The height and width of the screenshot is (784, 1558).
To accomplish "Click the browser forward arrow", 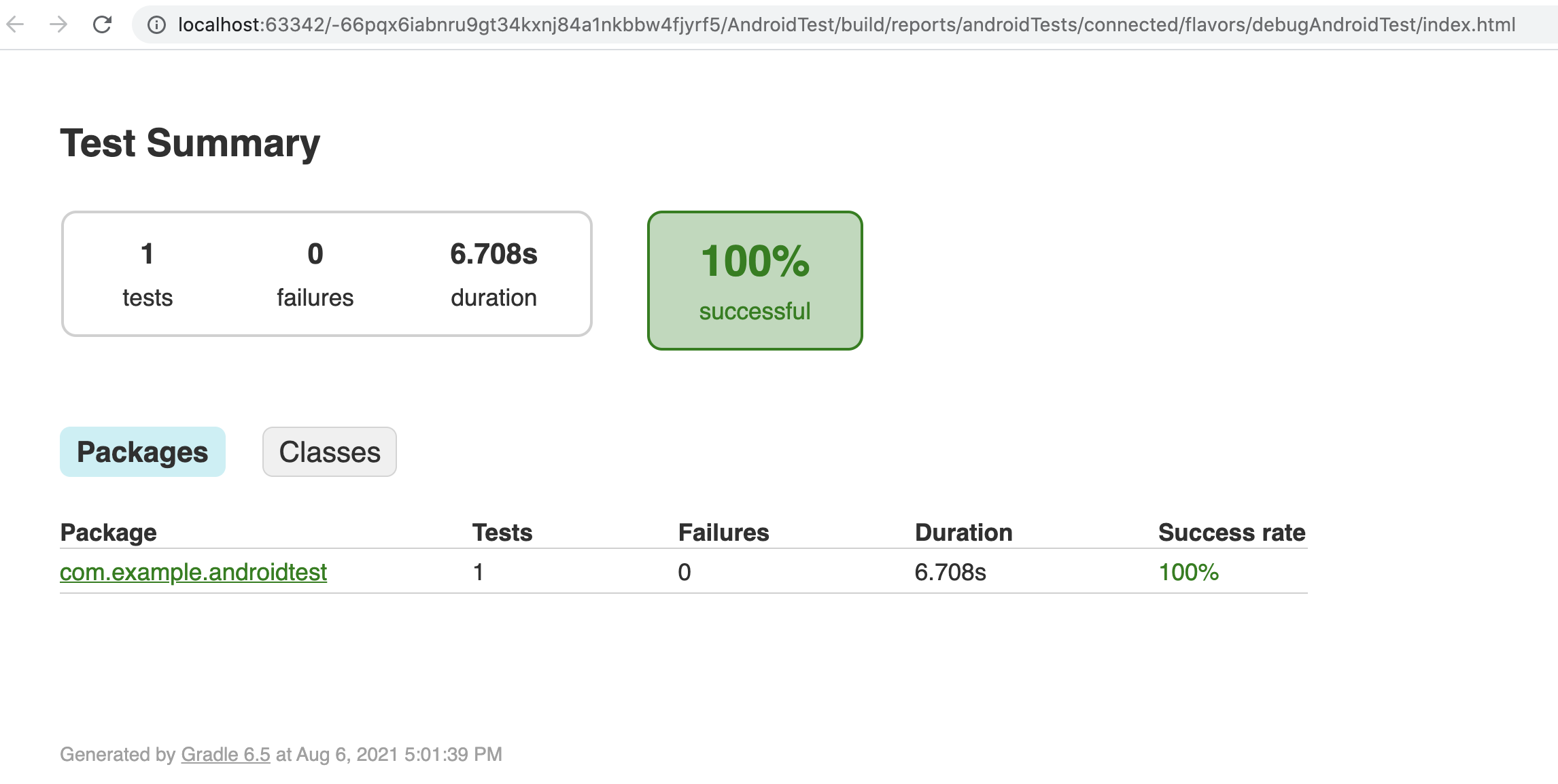I will tap(59, 25).
